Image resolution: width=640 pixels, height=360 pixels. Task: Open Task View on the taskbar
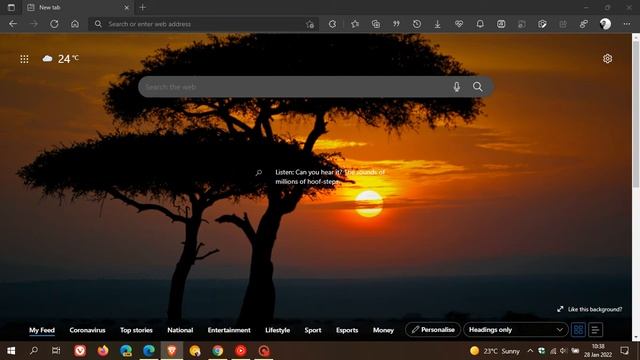pos(56,351)
